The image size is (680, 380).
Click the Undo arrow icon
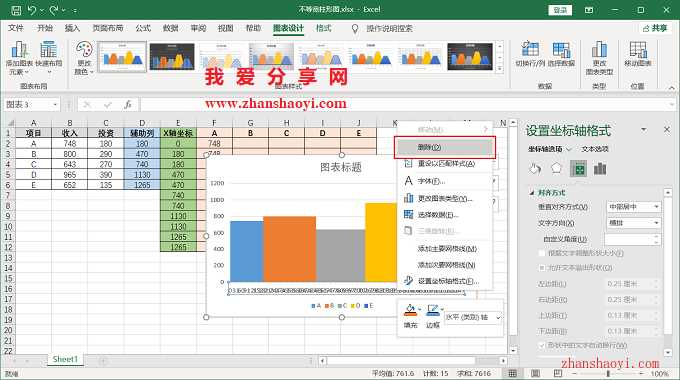tap(32, 10)
